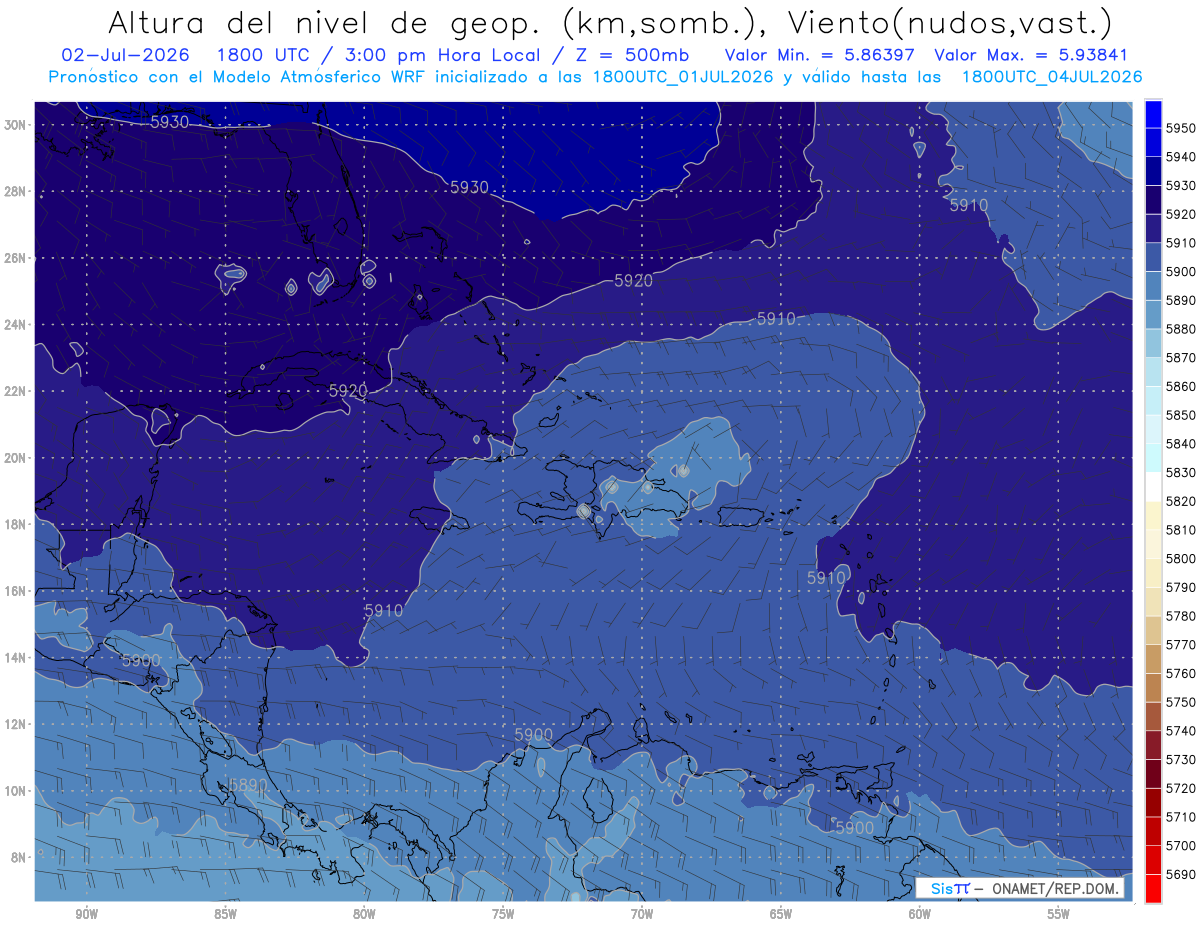
Task: Click the 70W longitude axis label
Action: click(642, 913)
